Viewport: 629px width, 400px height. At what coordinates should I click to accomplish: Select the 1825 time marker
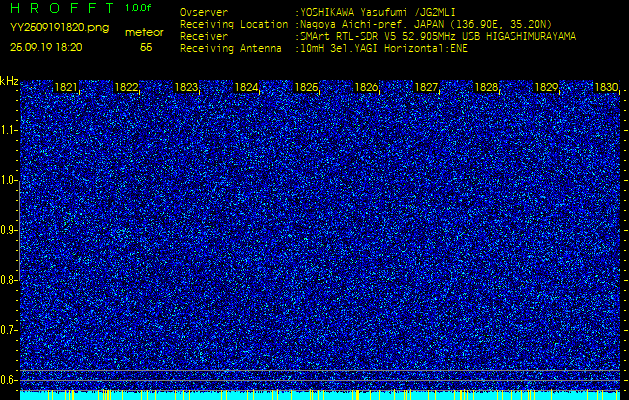coord(306,88)
